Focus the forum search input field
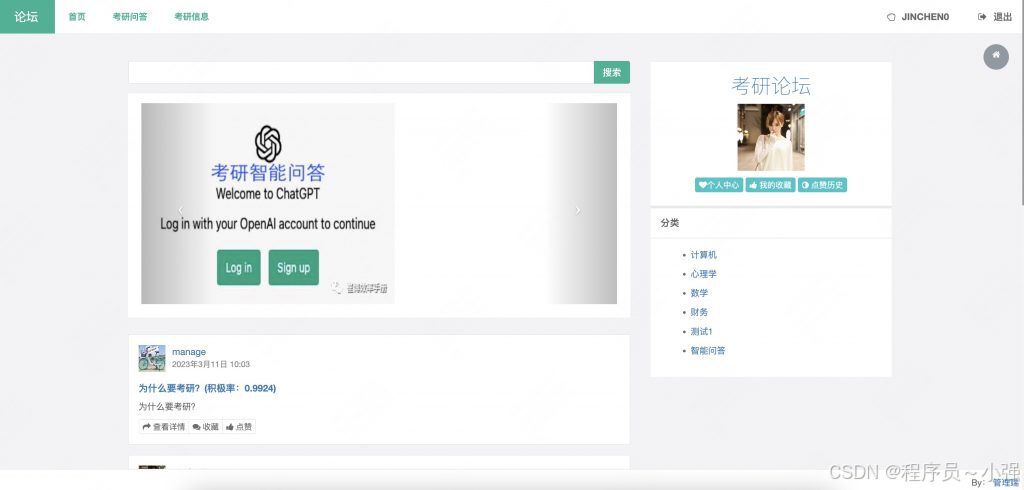Image resolution: width=1024 pixels, height=490 pixels. pos(361,73)
